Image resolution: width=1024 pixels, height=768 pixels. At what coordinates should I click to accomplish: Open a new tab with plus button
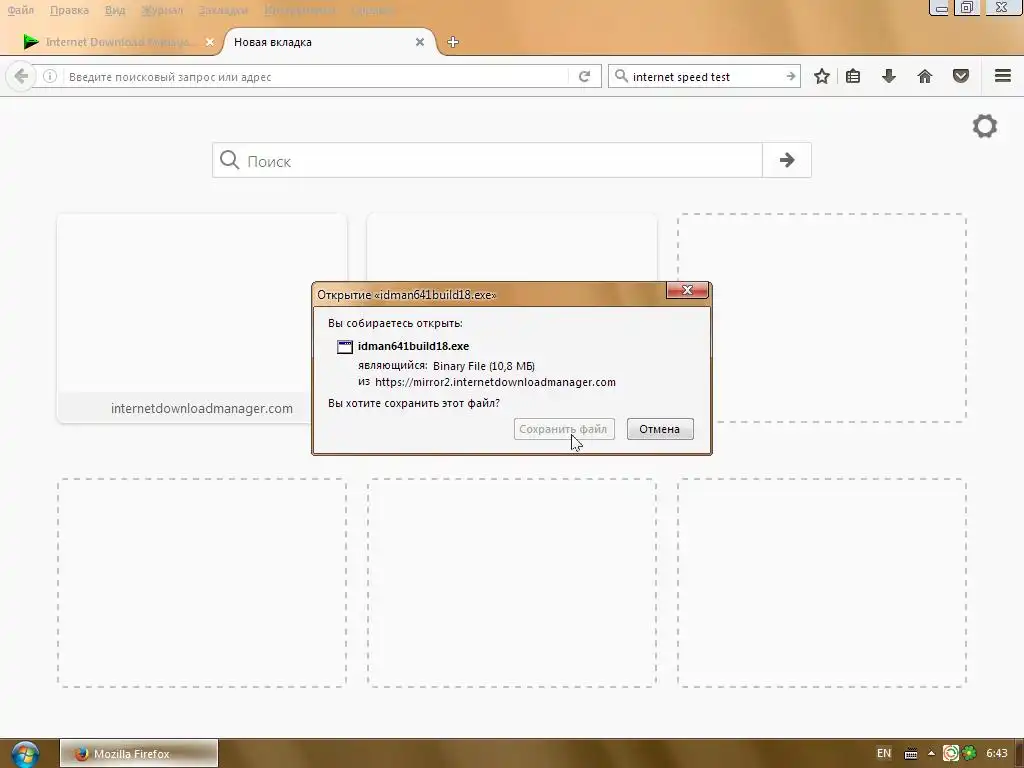point(453,42)
